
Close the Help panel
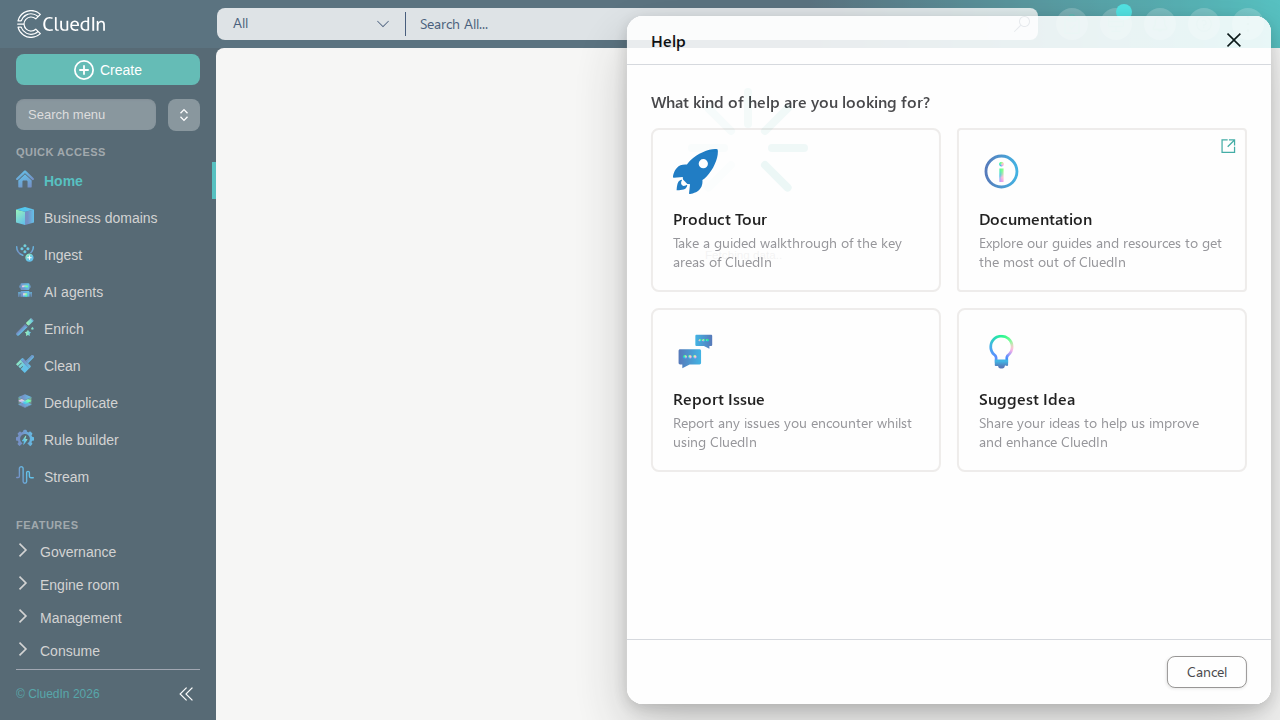click(x=1234, y=40)
